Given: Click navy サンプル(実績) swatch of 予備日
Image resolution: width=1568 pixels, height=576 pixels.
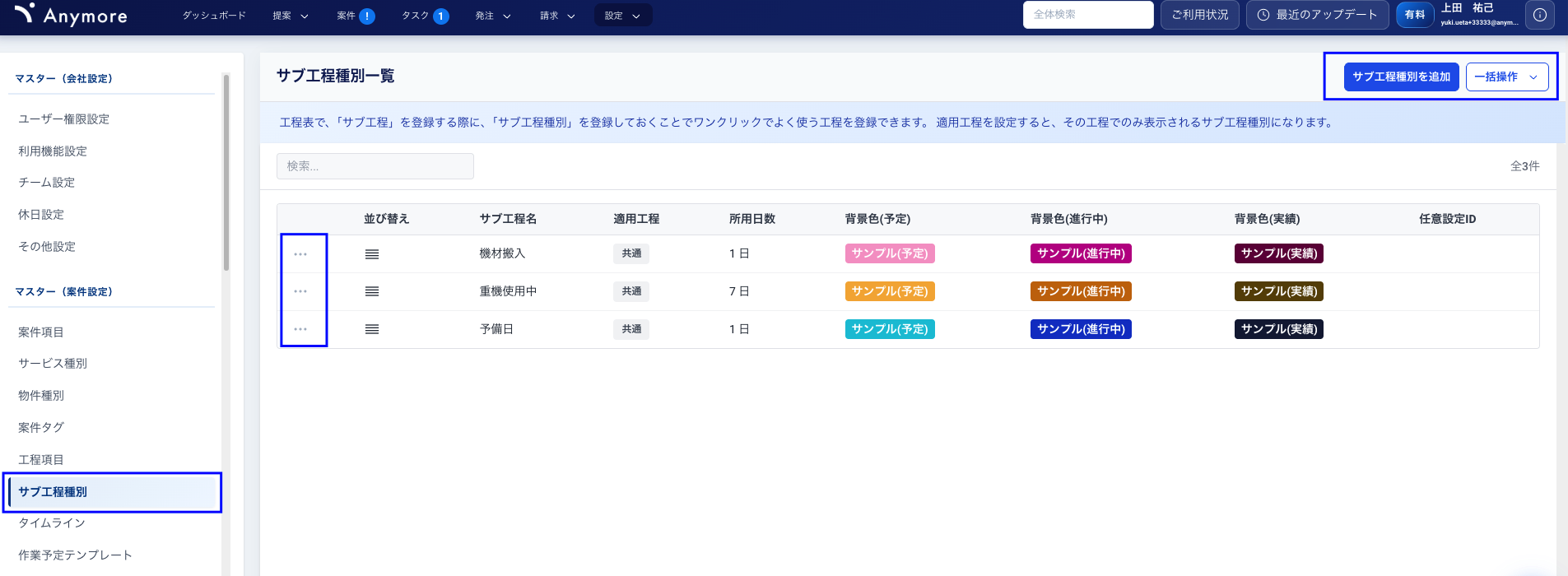Looking at the screenshot, I should (x=1279, y=329).
